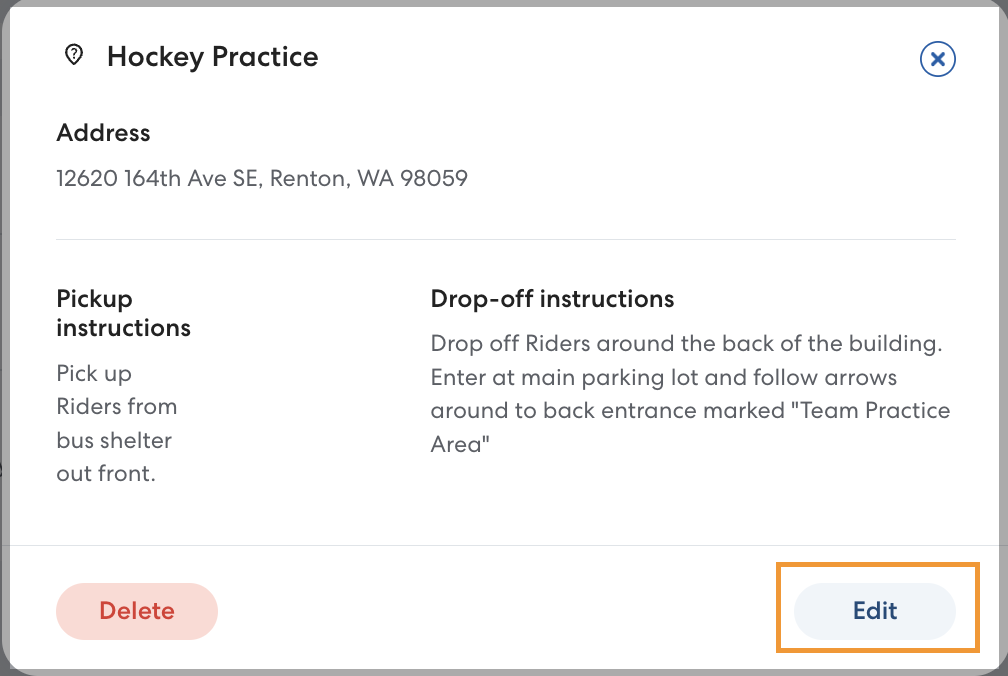Click the word Renton in the address
This screenshot has height=676, width=1008.
[x=306, y=179]
